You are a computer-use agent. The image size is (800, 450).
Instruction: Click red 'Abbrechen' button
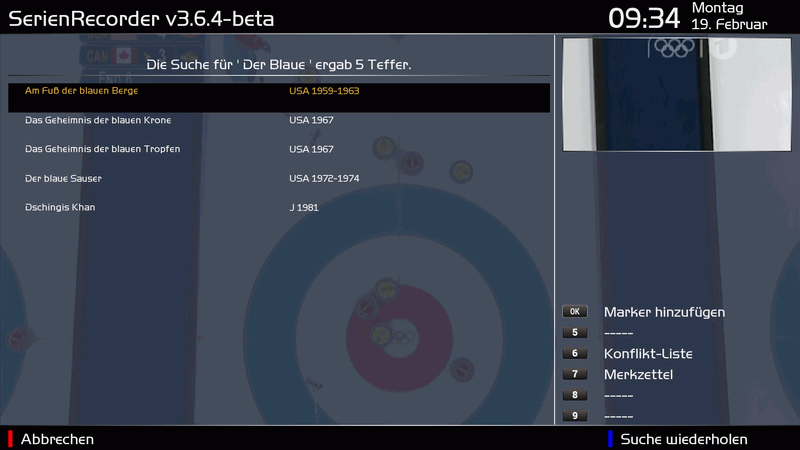(57, 439)
